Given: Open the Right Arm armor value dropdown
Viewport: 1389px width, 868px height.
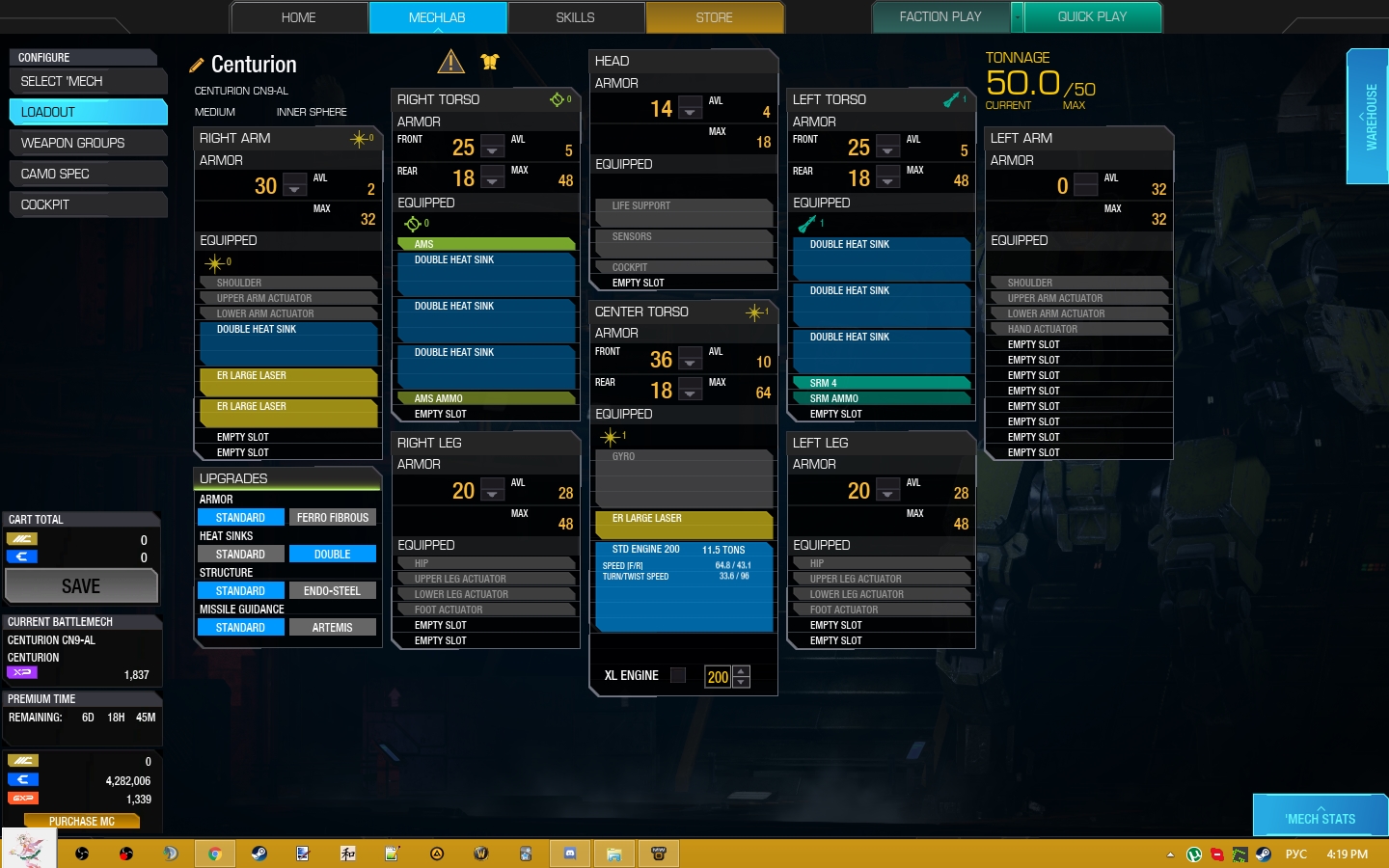Looking at the screenshot, I should [x=295, y=185].
